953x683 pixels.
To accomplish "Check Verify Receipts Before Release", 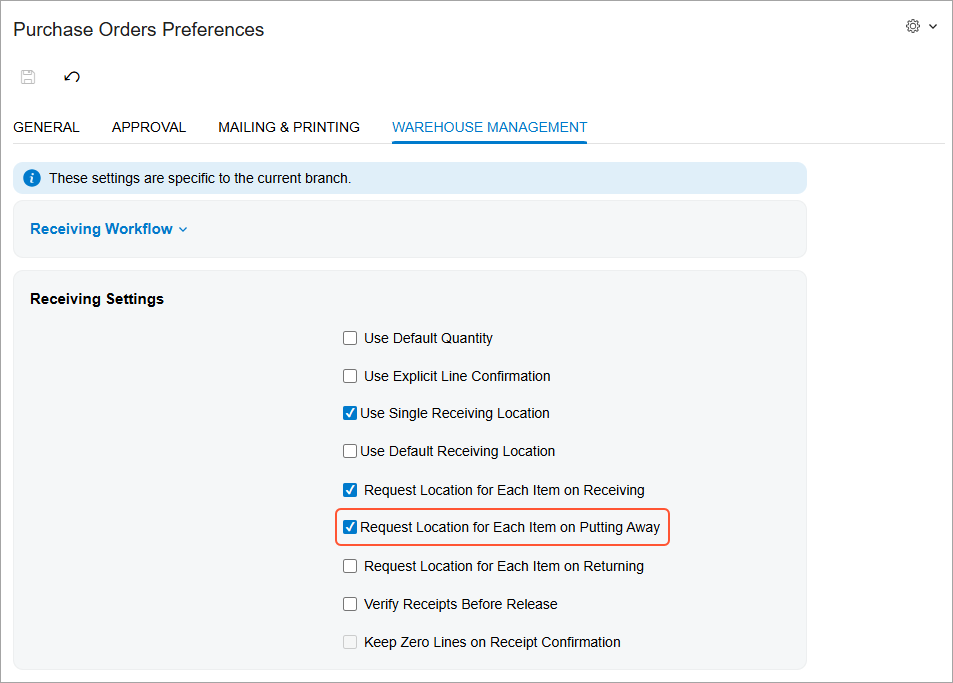I will tap(350, 604).
